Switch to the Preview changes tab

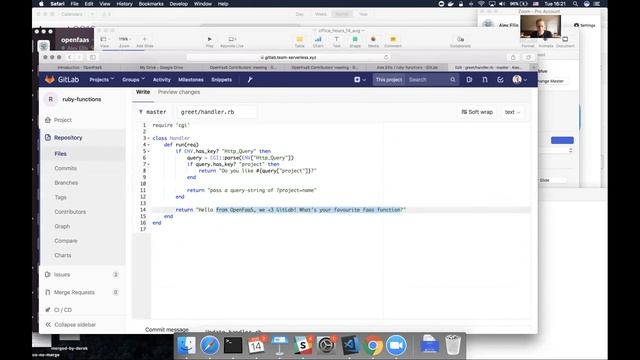(x=179, y=92)
